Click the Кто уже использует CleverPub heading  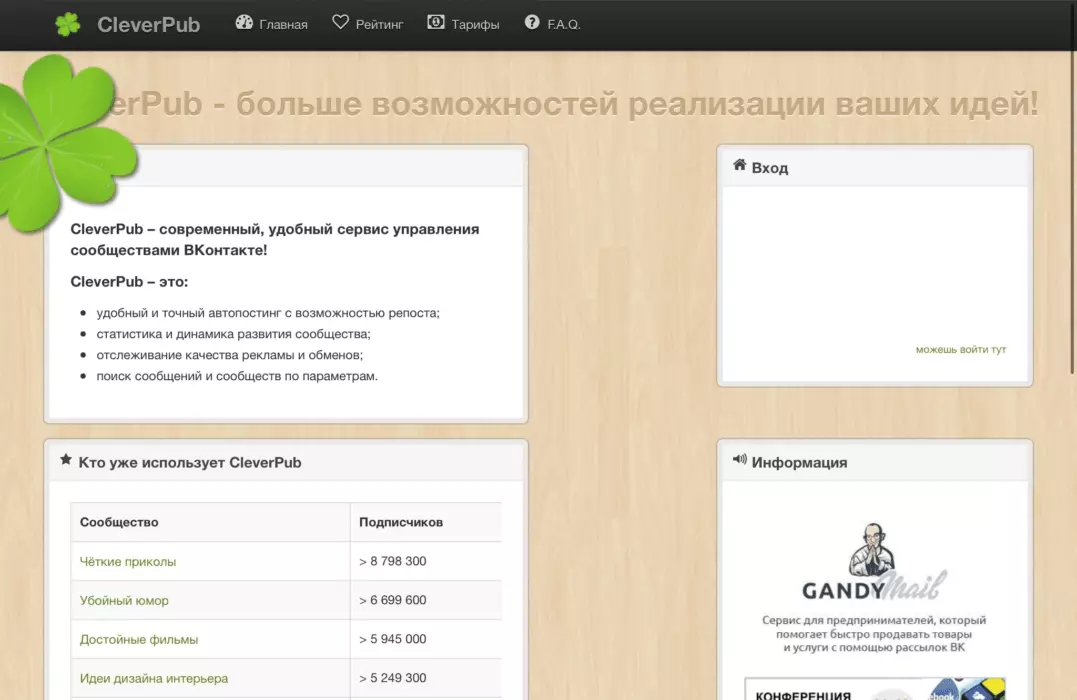point(190,463)
